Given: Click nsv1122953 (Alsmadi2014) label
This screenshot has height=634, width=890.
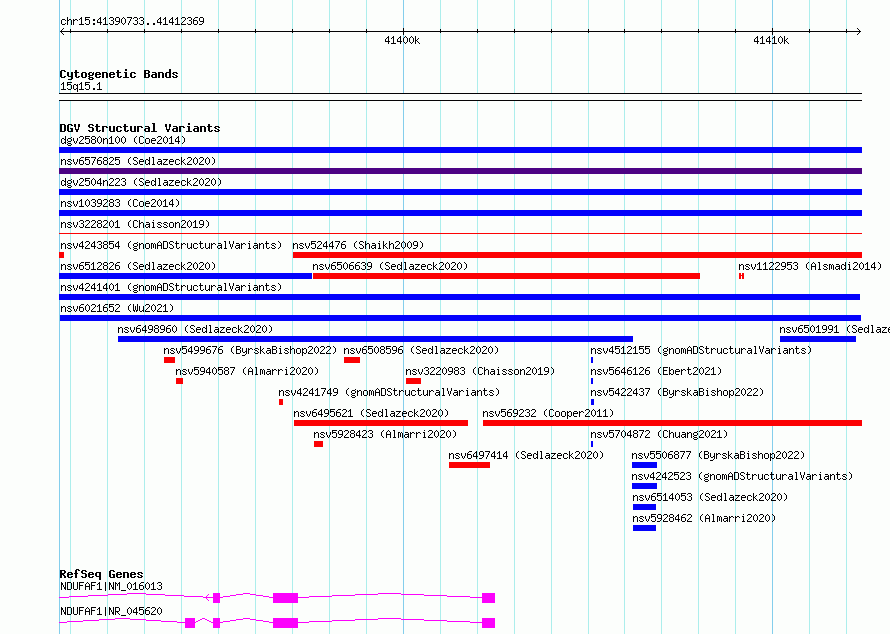Looking at the screenshot, I should [810, 266].
